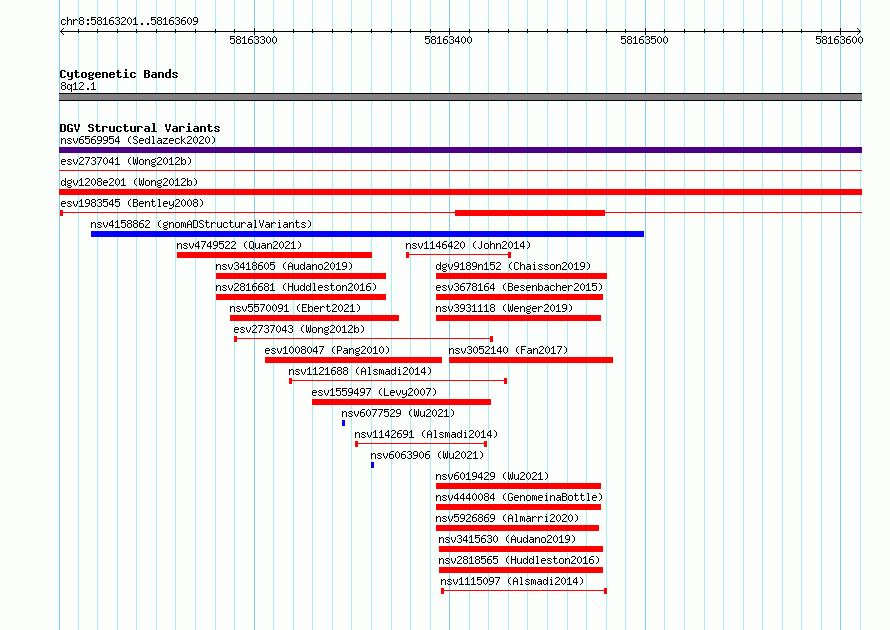Click the small blue nsv6077529 marker
Image resolution: width=890 pixels, height=630 pixels.
tap(343, 423)
